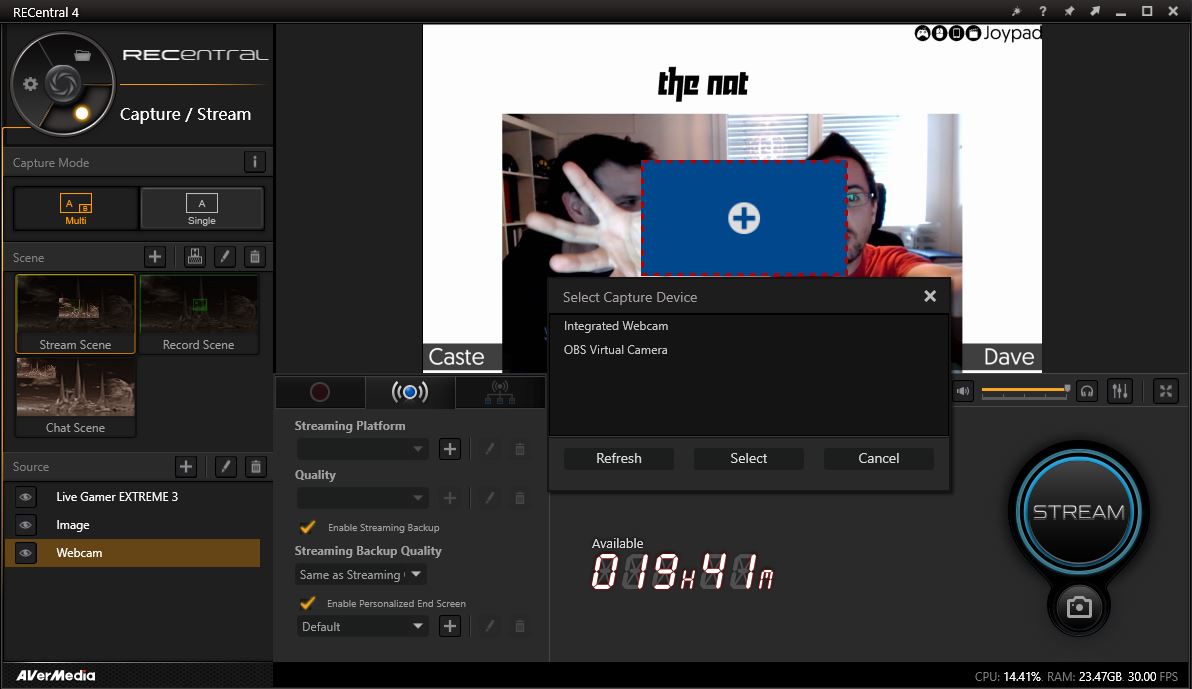This screenshot has height=689, width=1192.
Task: Switch preview to full screen icon
Action: click(x=1165, y=391)
